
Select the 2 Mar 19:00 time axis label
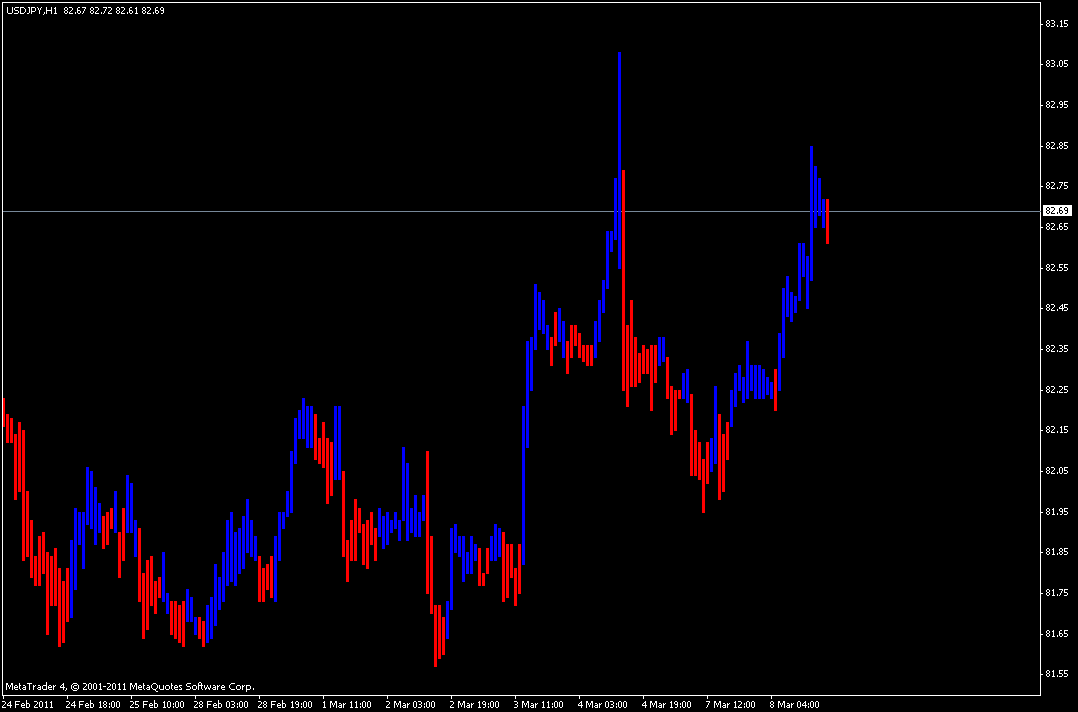tap(475, 704)
